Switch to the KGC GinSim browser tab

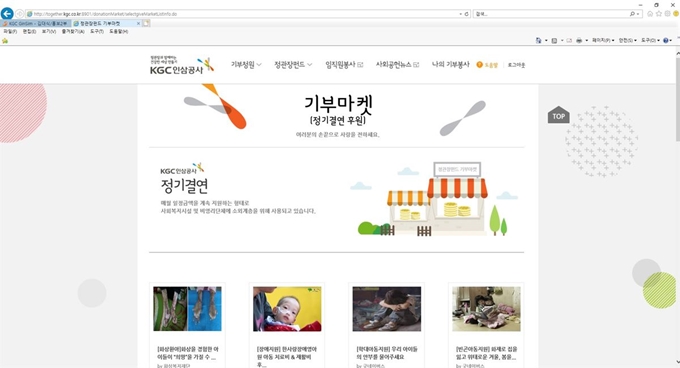36,23
